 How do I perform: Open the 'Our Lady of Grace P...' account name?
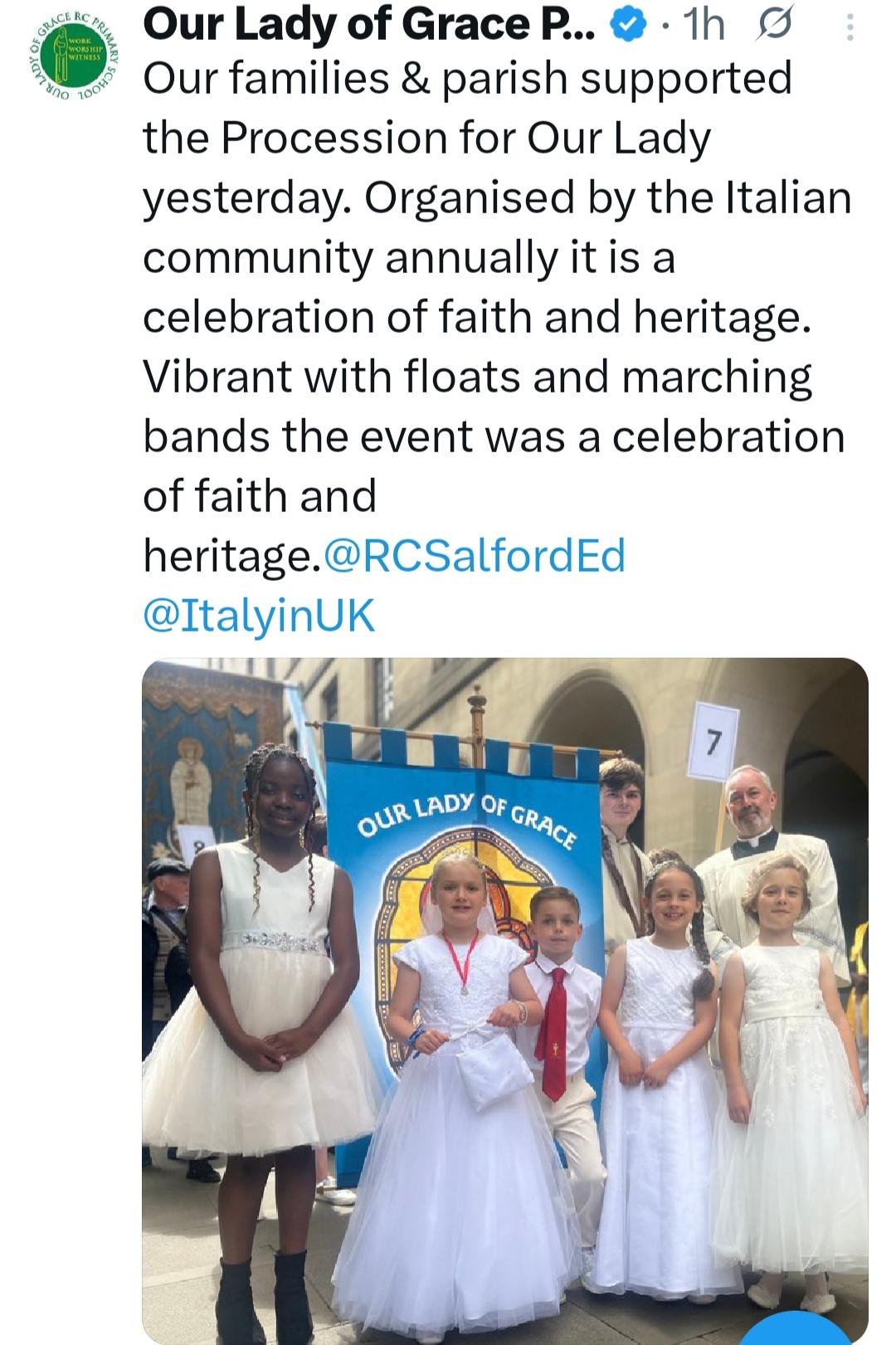368,27
